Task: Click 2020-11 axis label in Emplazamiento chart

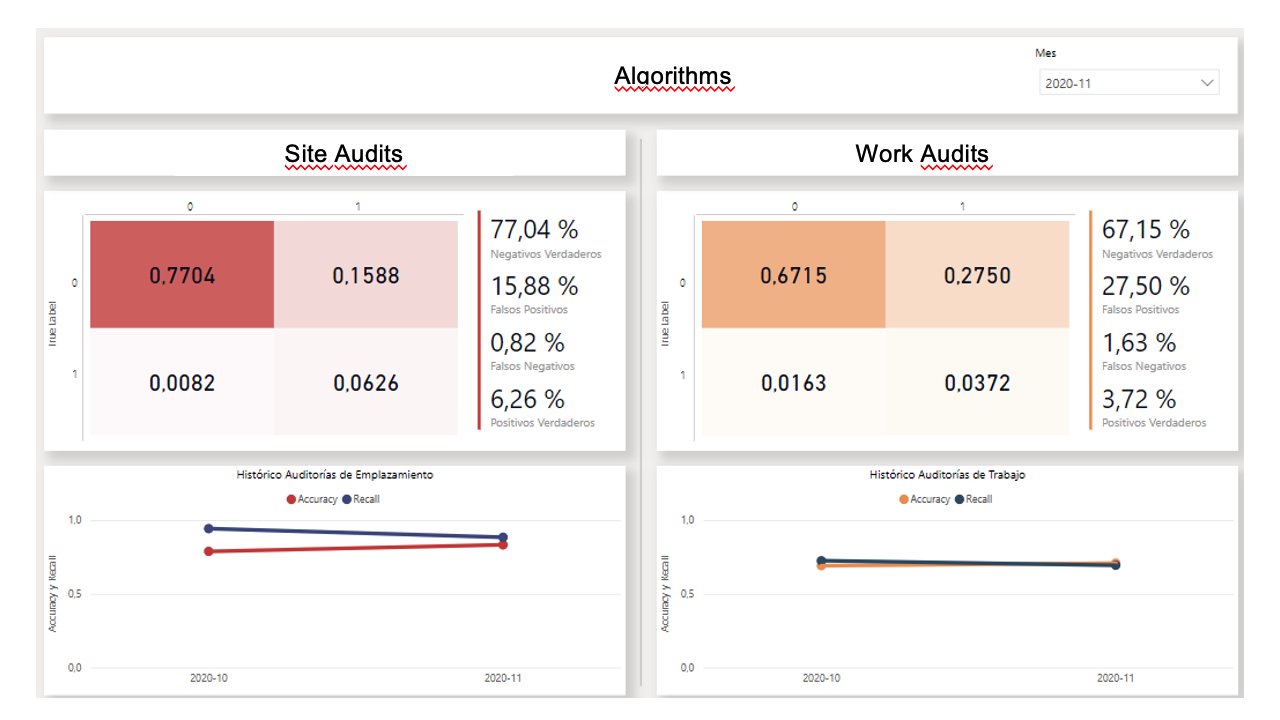Action: pos(503,677)
